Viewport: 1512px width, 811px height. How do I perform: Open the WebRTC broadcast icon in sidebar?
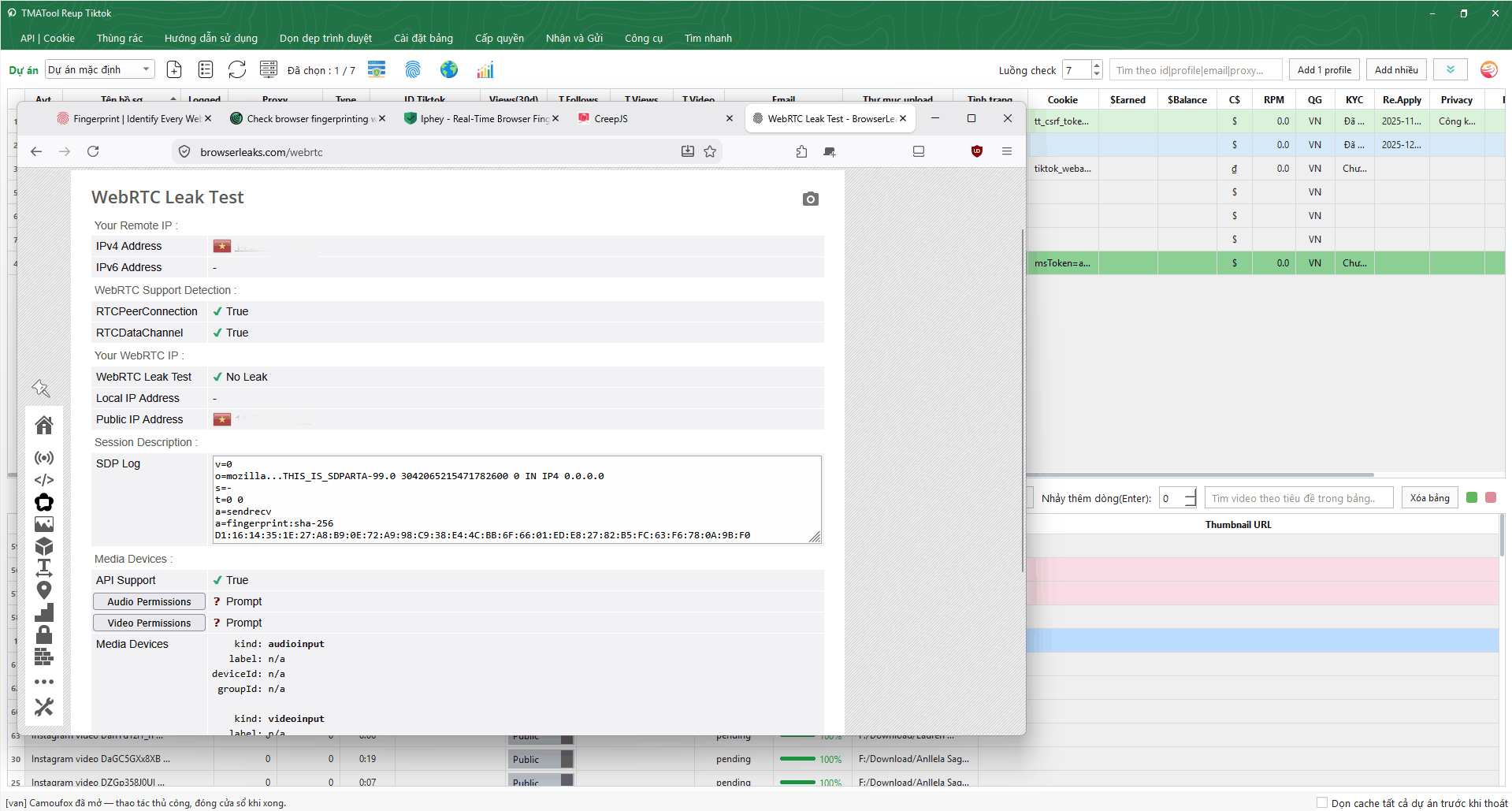point(44,458)
